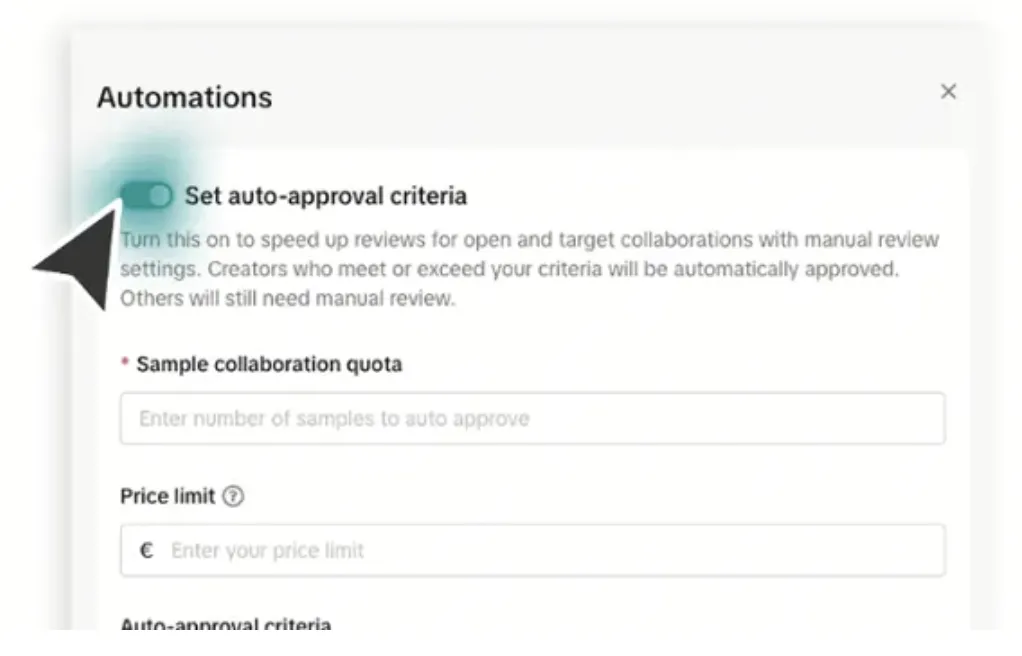
Task: Click the "Auto-approval criteria" section heading
Action: pos(225,625)
